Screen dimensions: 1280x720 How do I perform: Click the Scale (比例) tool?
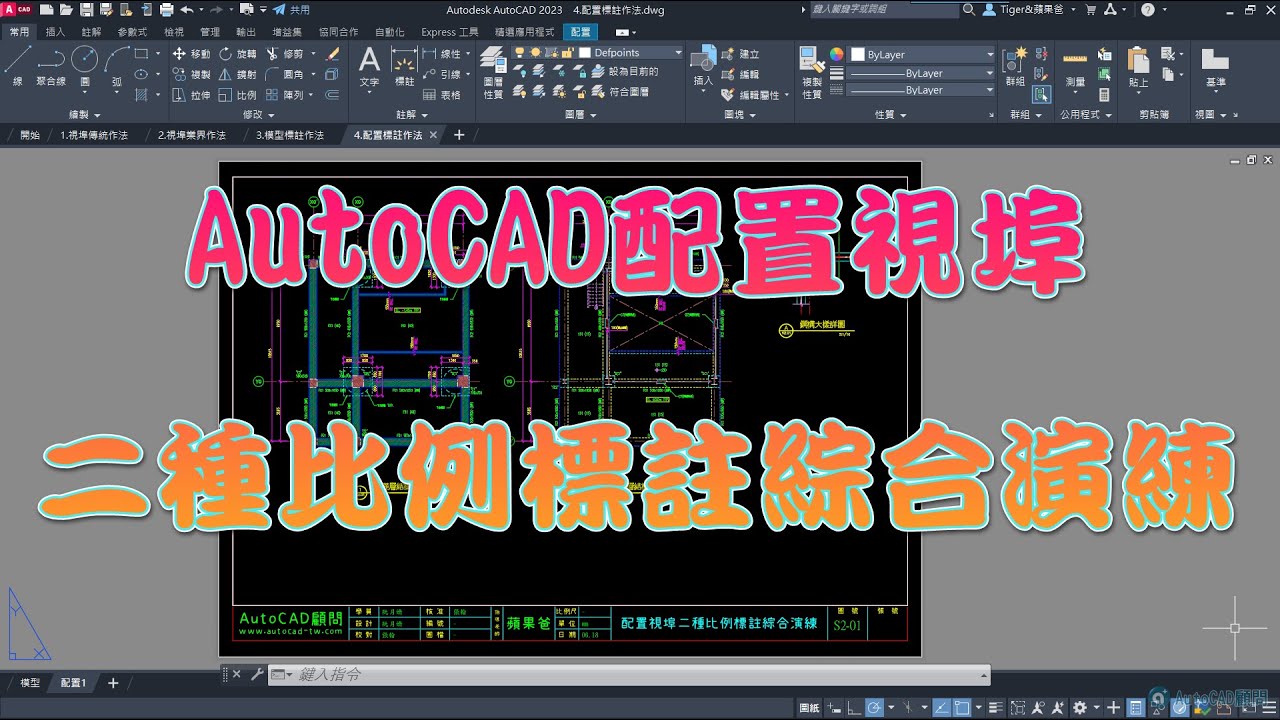tap(237, 95)
